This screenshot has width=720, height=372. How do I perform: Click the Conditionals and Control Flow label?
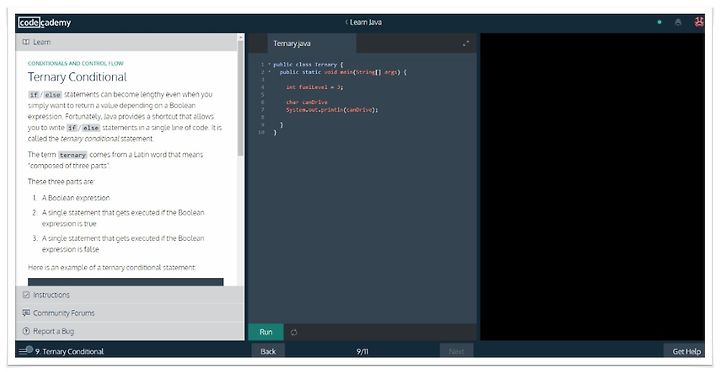coord(76,63)
